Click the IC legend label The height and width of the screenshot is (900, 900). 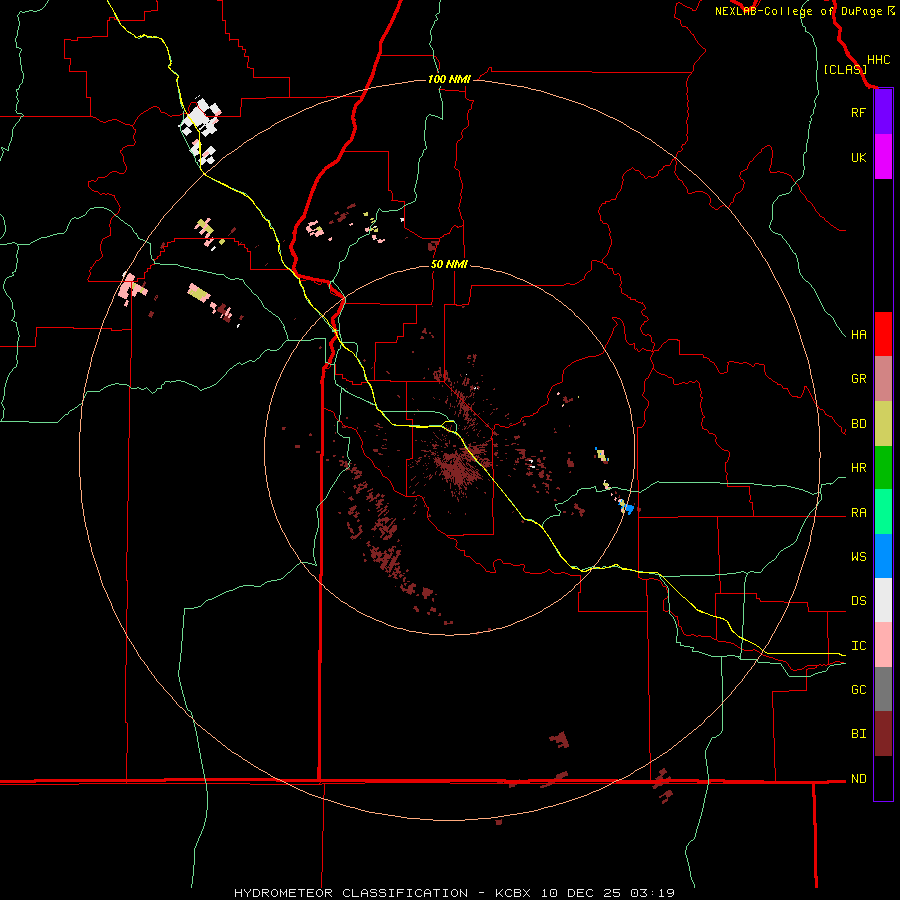[858, 646]
